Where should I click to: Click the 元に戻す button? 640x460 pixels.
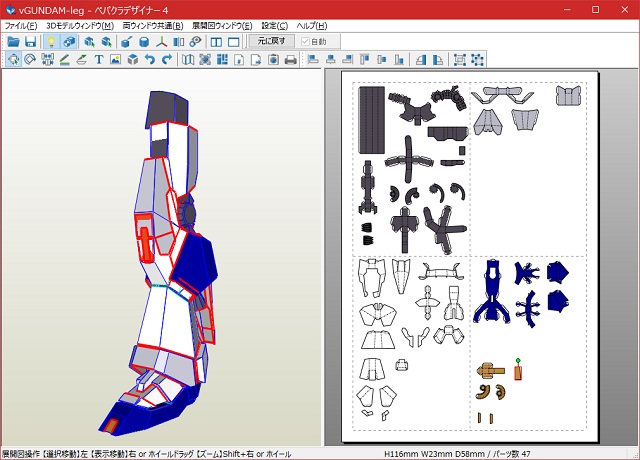pyautogui.click(x=271, y=41)
